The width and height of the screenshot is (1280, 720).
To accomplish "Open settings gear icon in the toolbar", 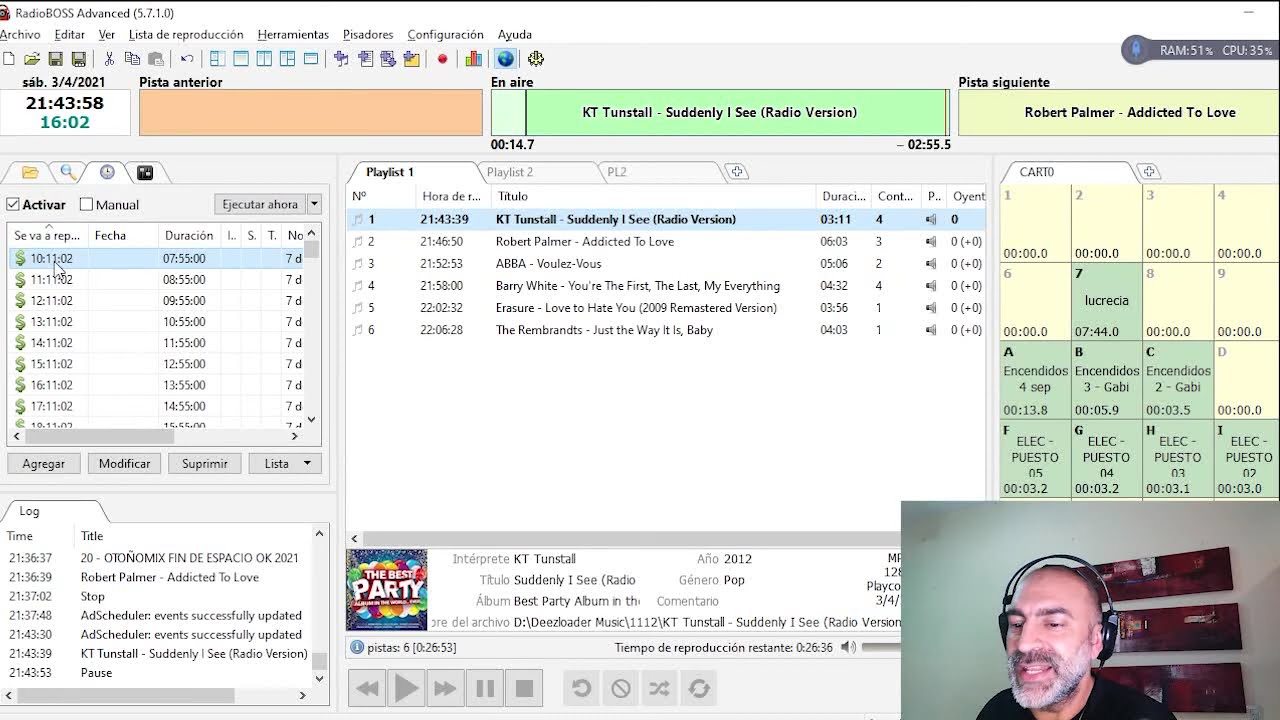I will (x=536, y=59).
